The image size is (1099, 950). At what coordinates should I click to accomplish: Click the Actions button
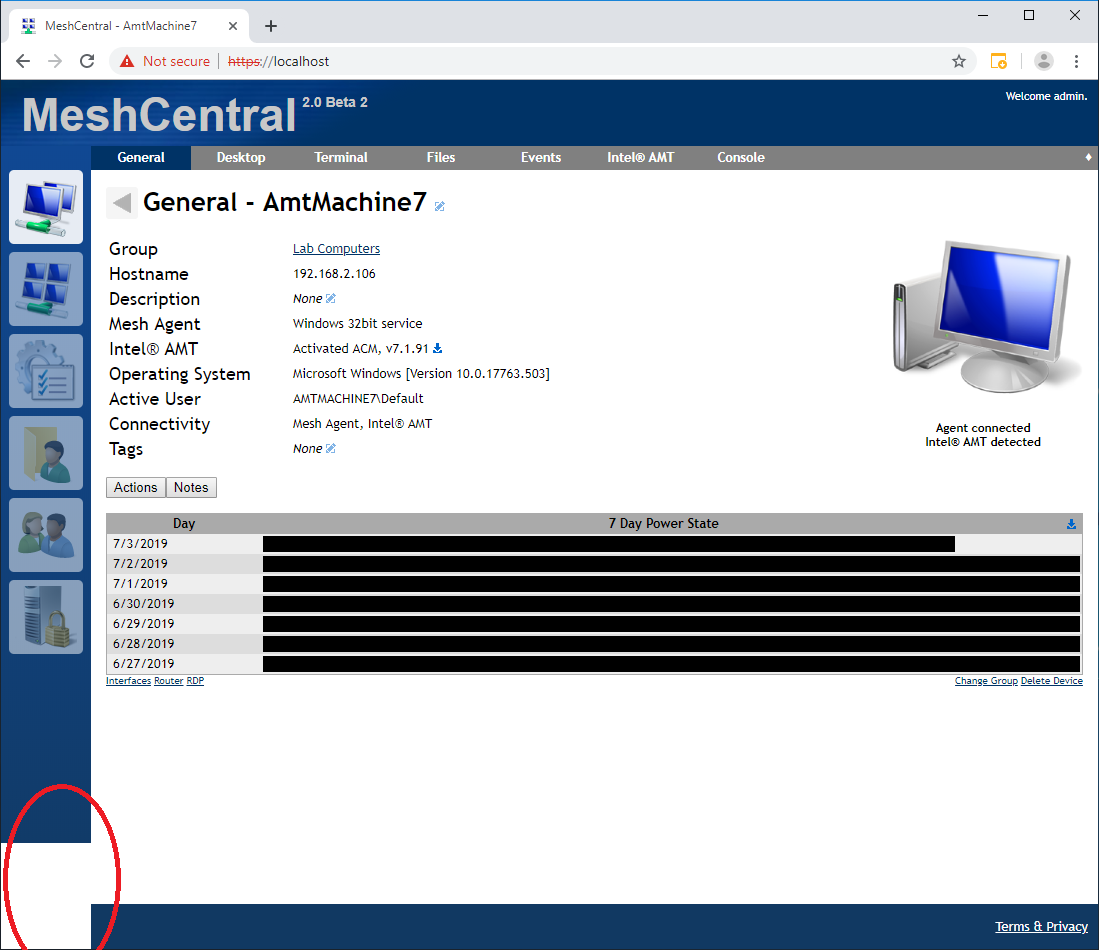click(x=135, y=487)
